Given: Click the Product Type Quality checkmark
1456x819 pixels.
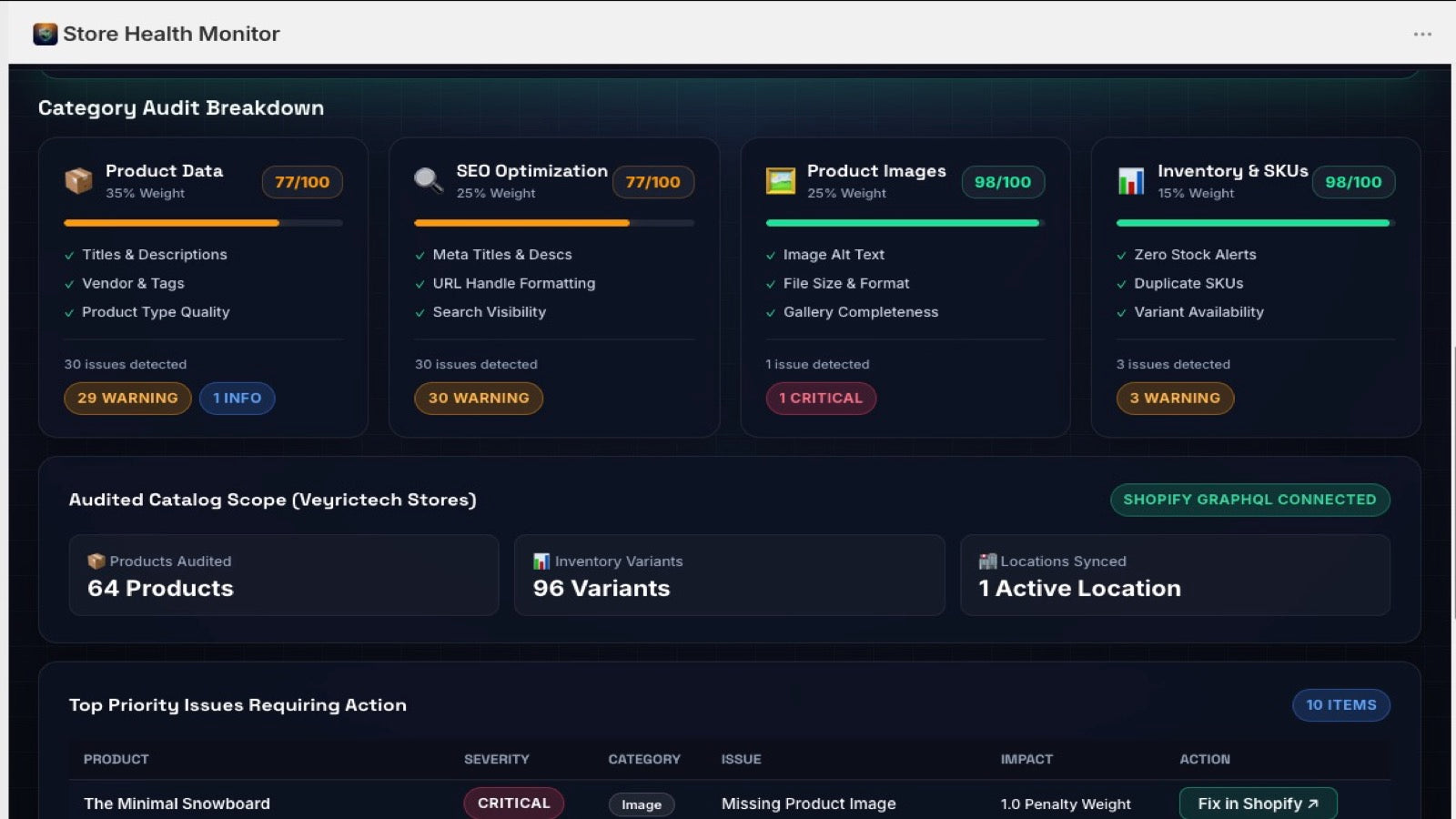Looking at the screenshot, I should pos(69,313).
